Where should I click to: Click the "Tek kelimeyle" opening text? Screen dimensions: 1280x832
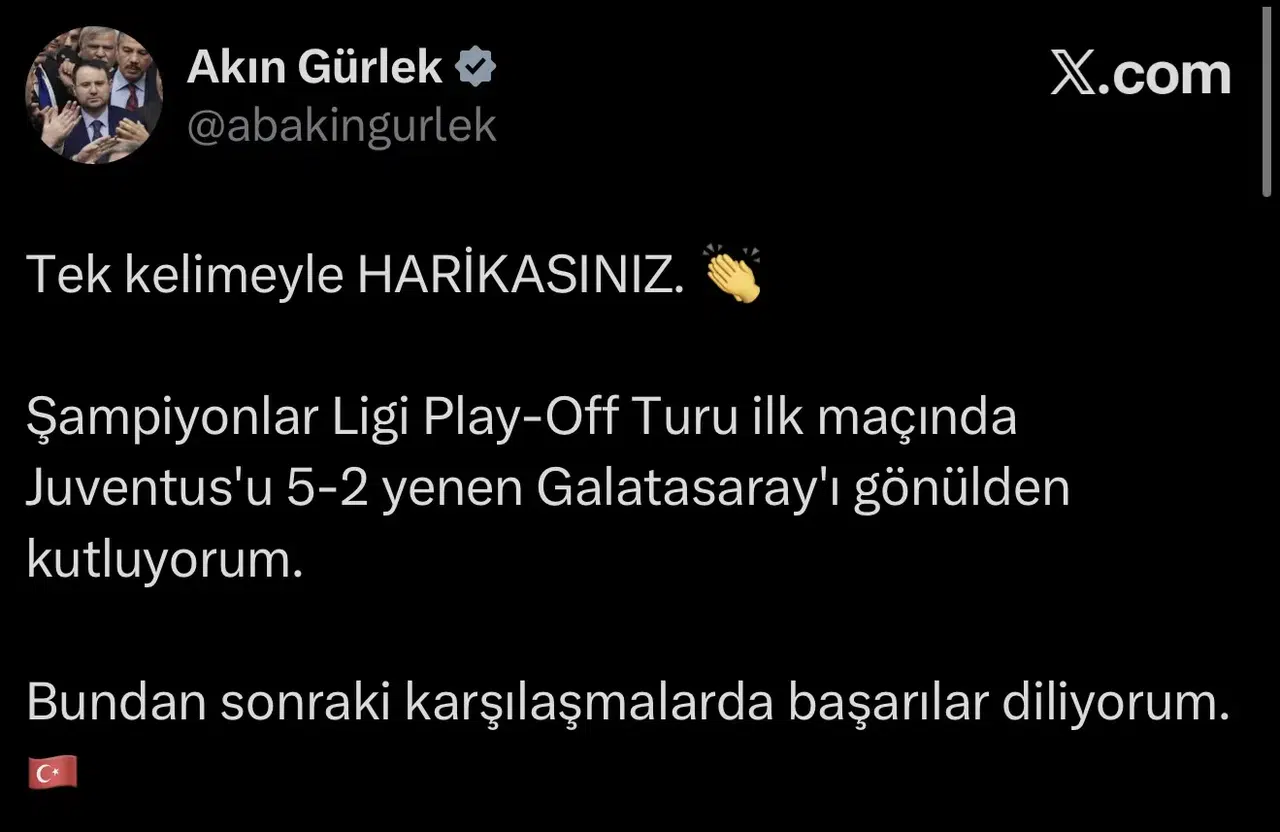pyautogui.click(x=185, y=277)
